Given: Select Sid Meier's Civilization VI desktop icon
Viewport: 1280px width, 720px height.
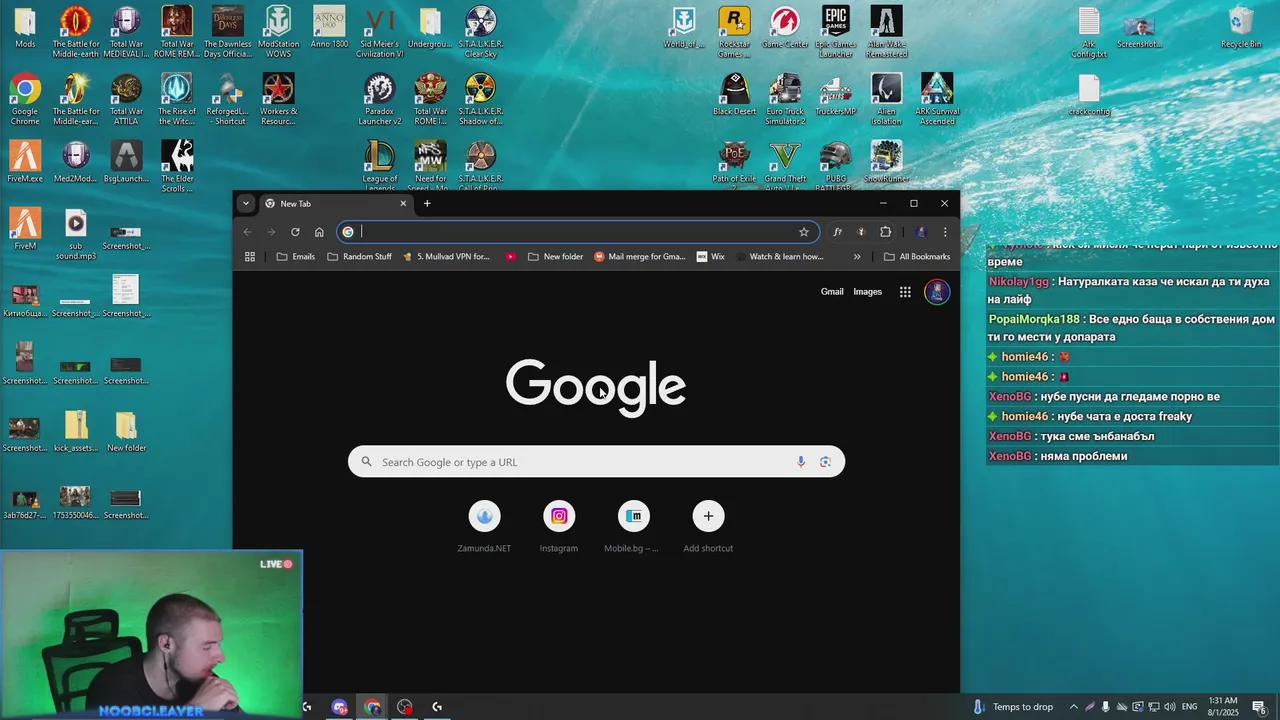Looking at the screenshot, I should [380, 31].
